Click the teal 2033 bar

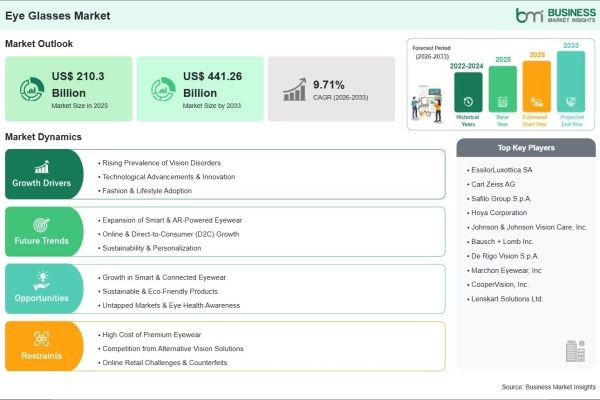point(571,82)
